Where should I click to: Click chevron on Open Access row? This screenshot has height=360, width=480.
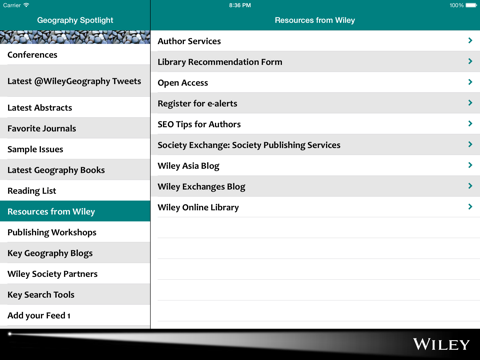click(x=470, y=82)
